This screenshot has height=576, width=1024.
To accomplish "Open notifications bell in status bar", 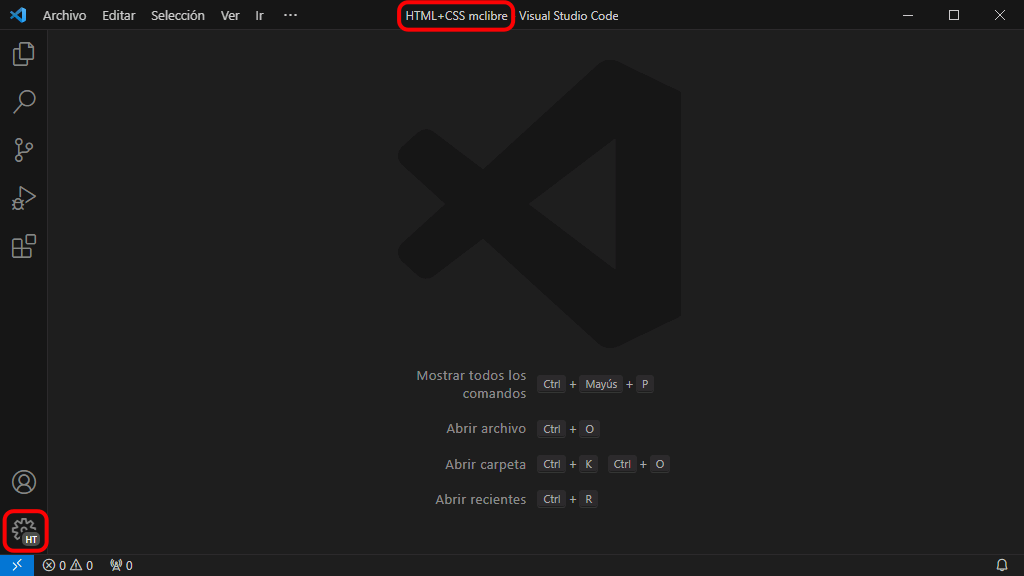I will [x=1002, y=565].
